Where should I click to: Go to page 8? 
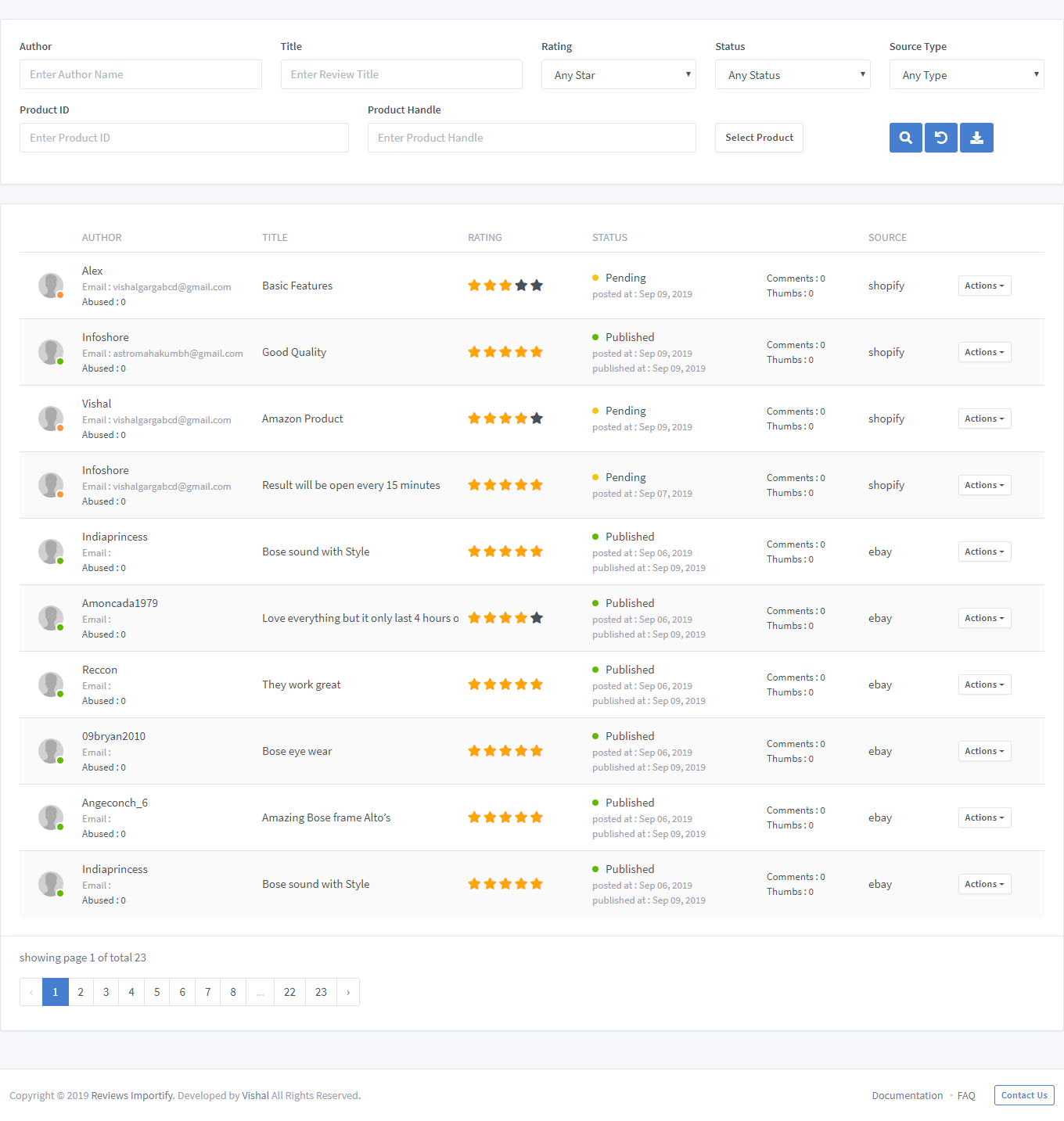click(233, 992)
